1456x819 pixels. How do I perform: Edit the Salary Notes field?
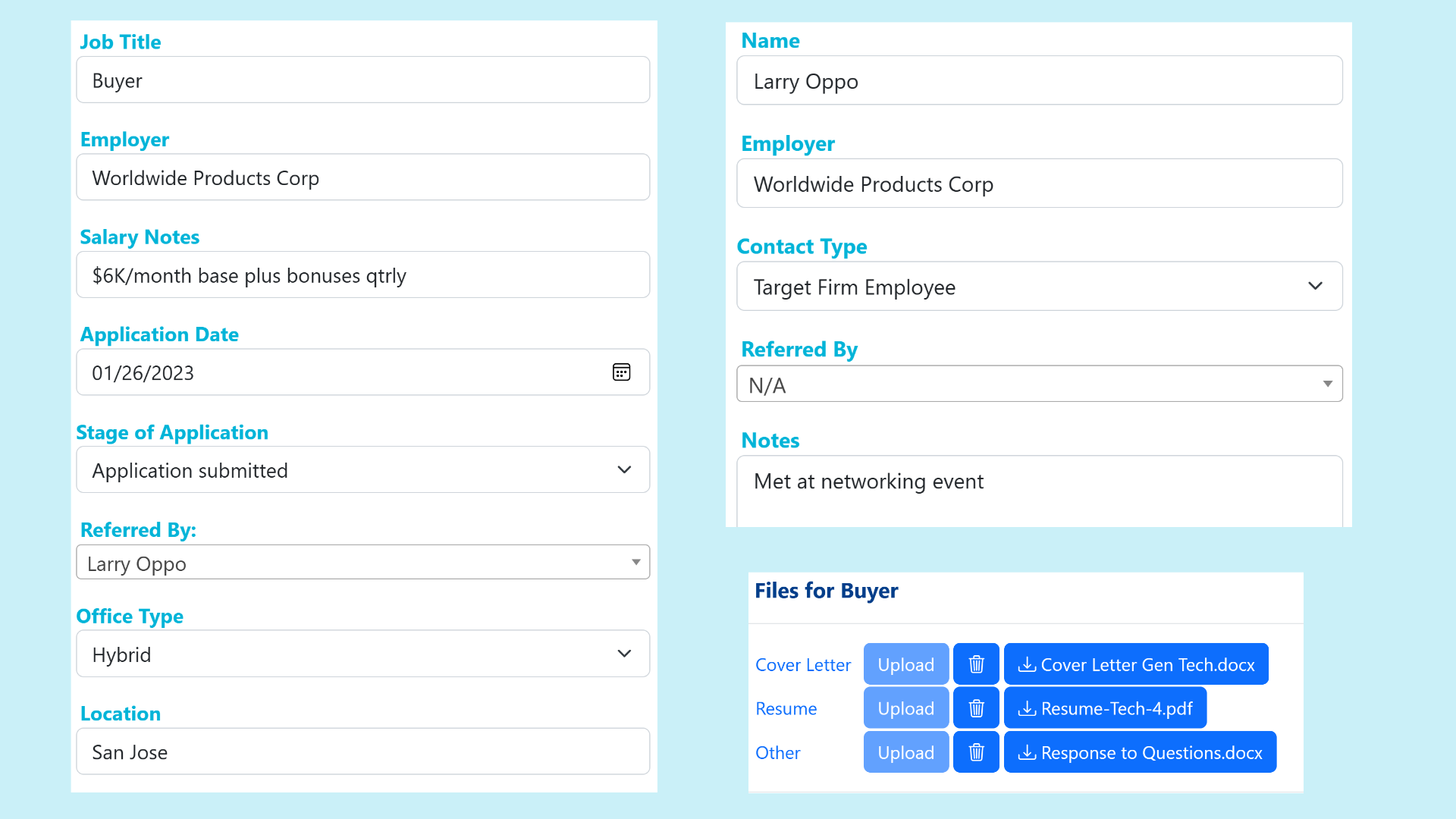[362, 275]
